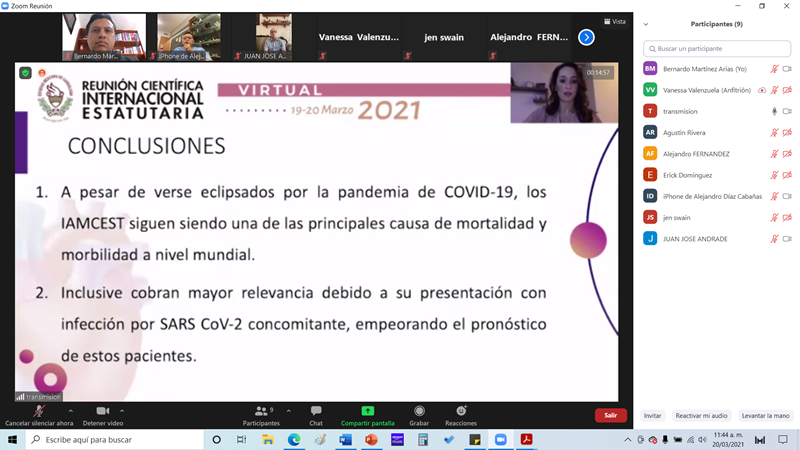
Task: Open notification center icon in taskbar
Action: click(x=783, y=439)
